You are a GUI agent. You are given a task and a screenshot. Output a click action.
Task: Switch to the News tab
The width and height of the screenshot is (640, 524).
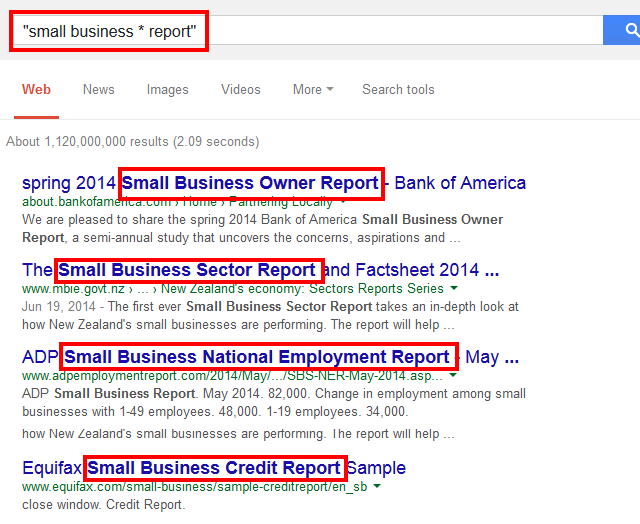click(99, 89)
